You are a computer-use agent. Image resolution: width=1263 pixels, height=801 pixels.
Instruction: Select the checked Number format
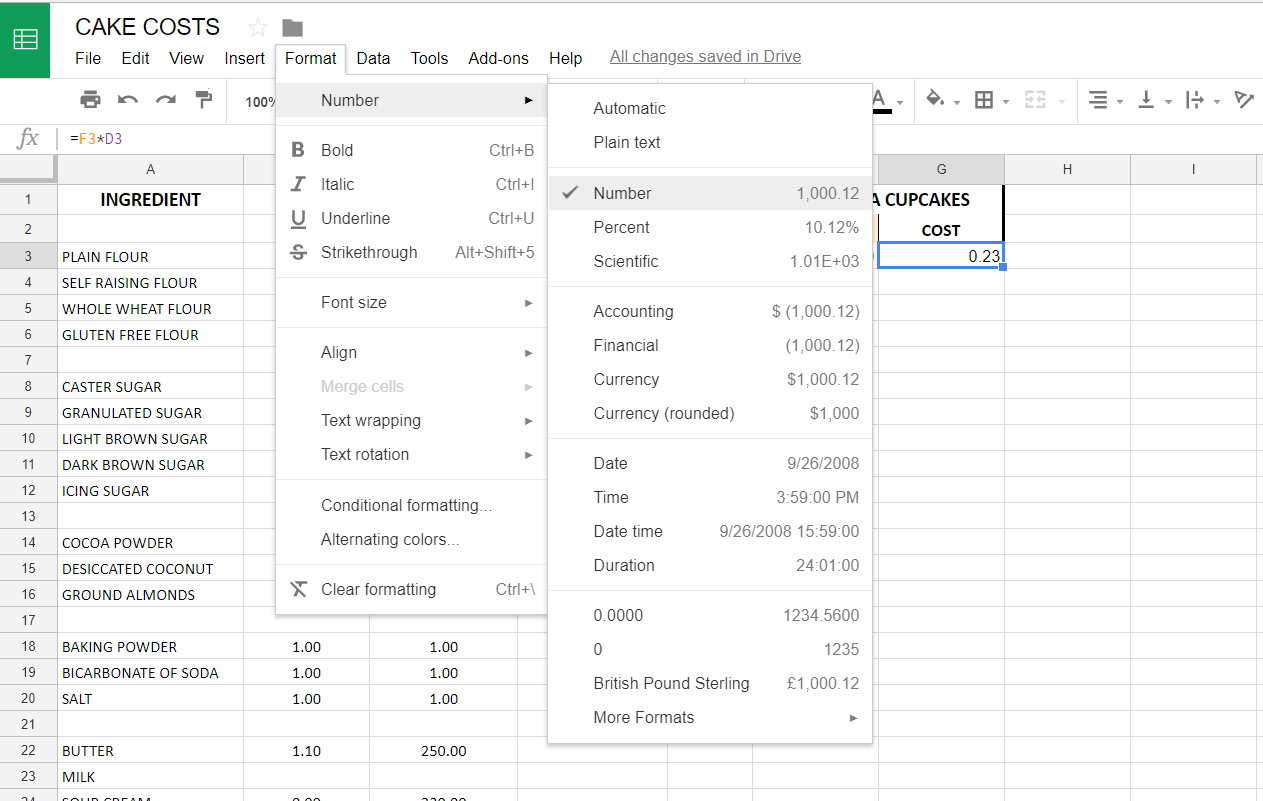point(710,193)
